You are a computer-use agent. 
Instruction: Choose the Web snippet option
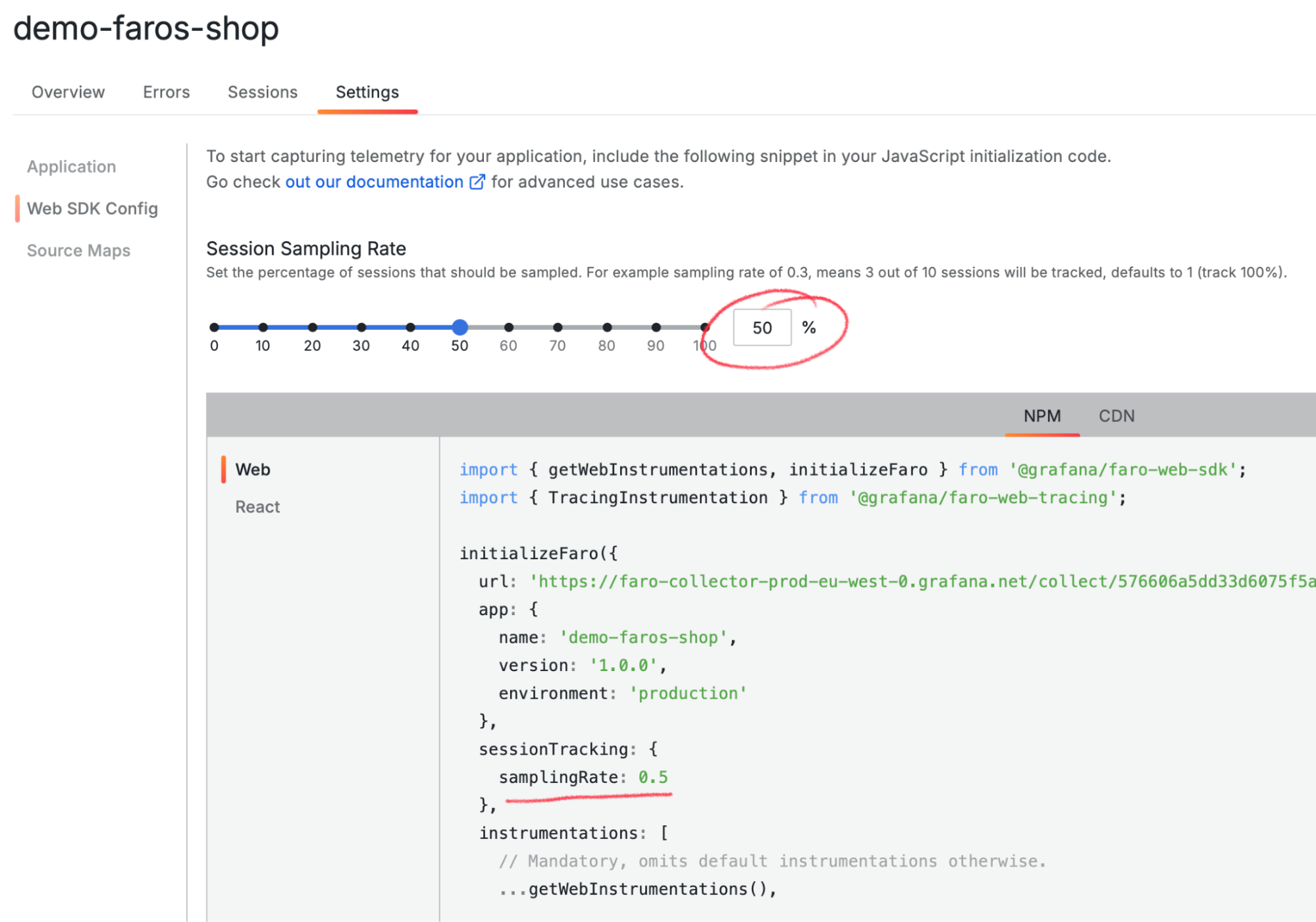[253, 470]
